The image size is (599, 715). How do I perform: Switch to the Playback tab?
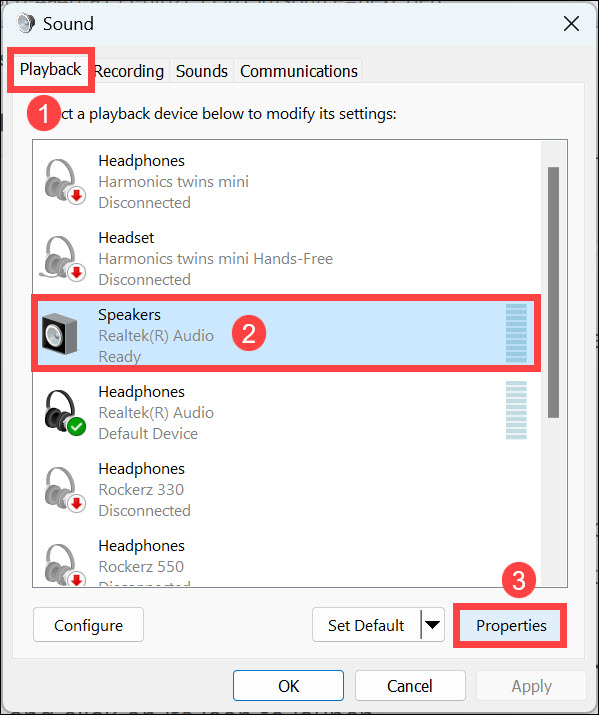click(x=51, y=70)
